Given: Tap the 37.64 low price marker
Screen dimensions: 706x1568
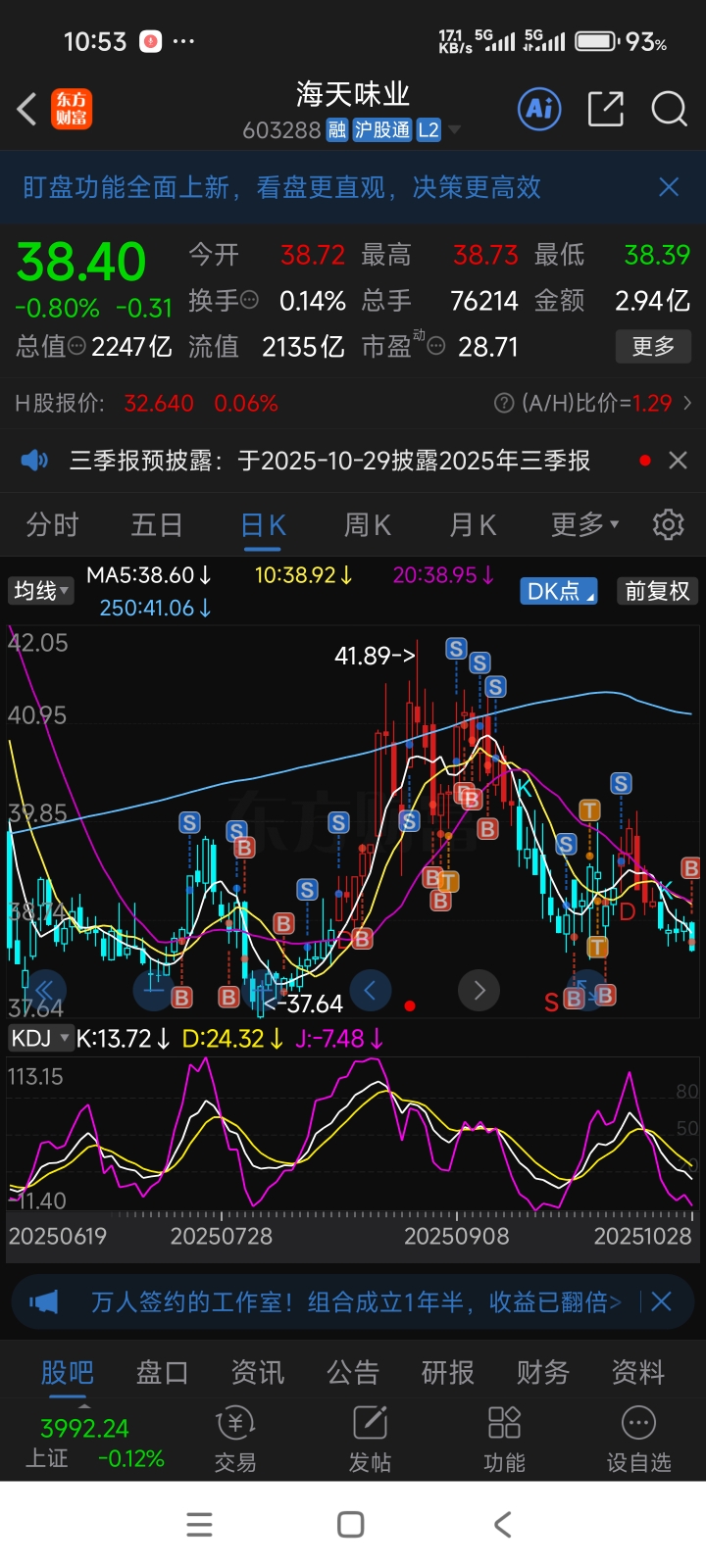Looking at the screenshot, I should click(x=304, y=1004).
